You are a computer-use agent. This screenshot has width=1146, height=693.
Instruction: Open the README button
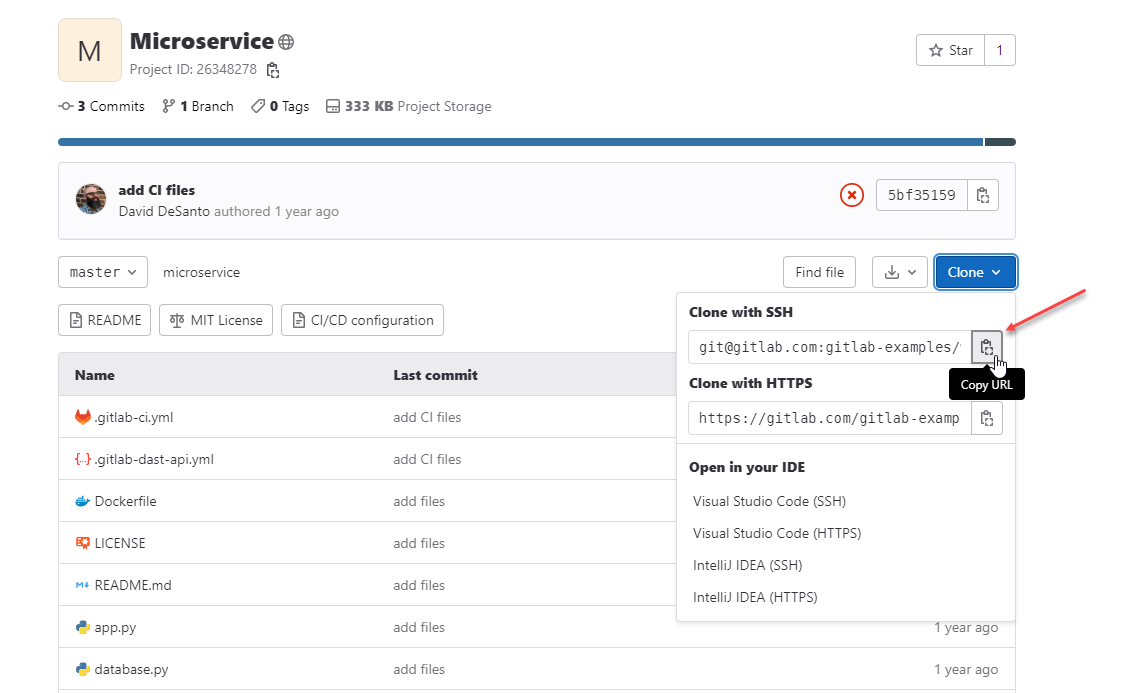pos(105,320)
